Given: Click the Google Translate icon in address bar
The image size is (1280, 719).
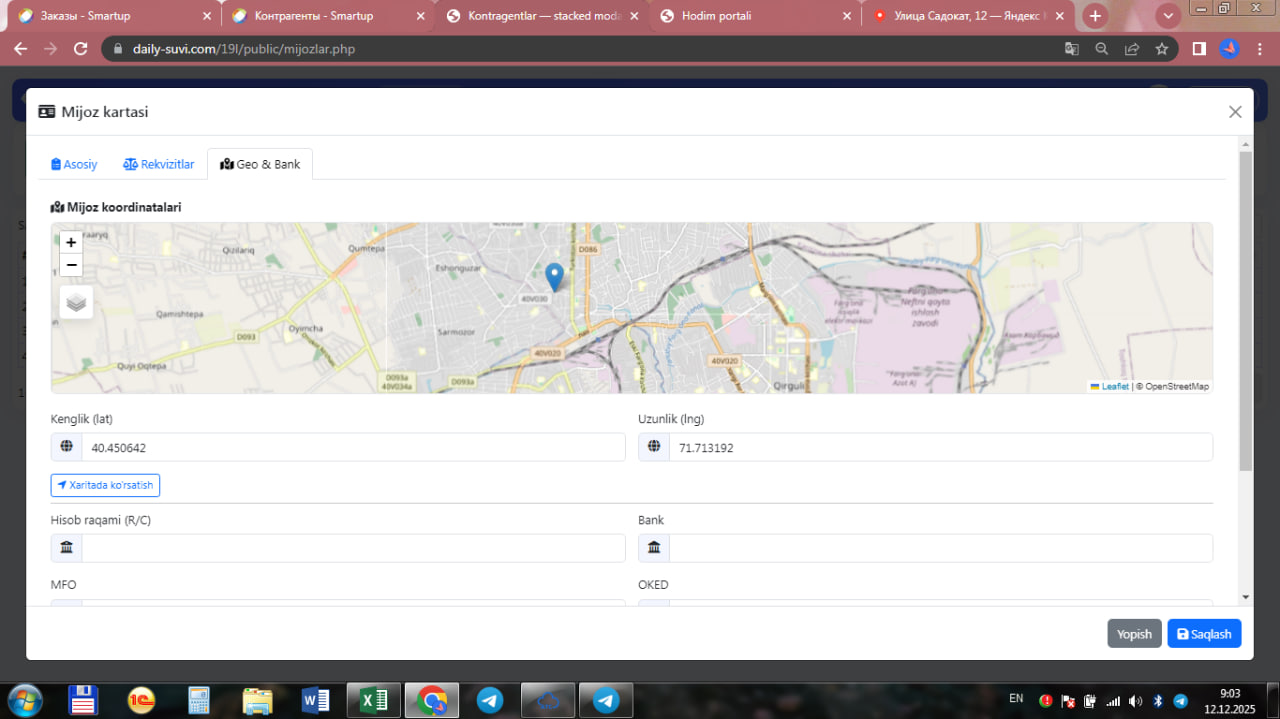Looking at the screenshot, I should pyautogui.click(x=1071, y=49).
